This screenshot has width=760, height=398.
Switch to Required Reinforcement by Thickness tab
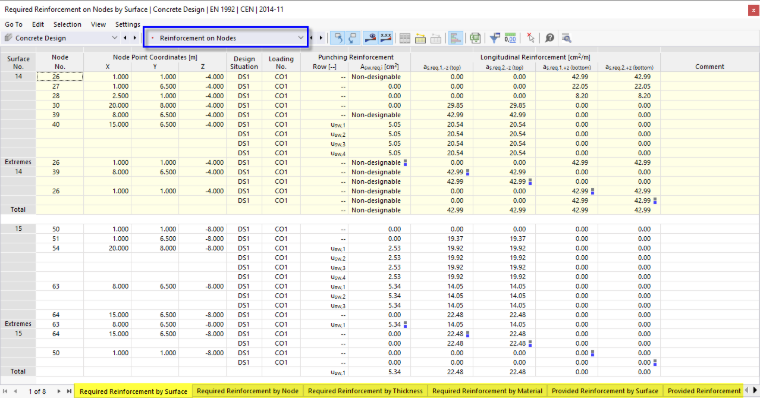pyautogui.click(x=365, y=391)
